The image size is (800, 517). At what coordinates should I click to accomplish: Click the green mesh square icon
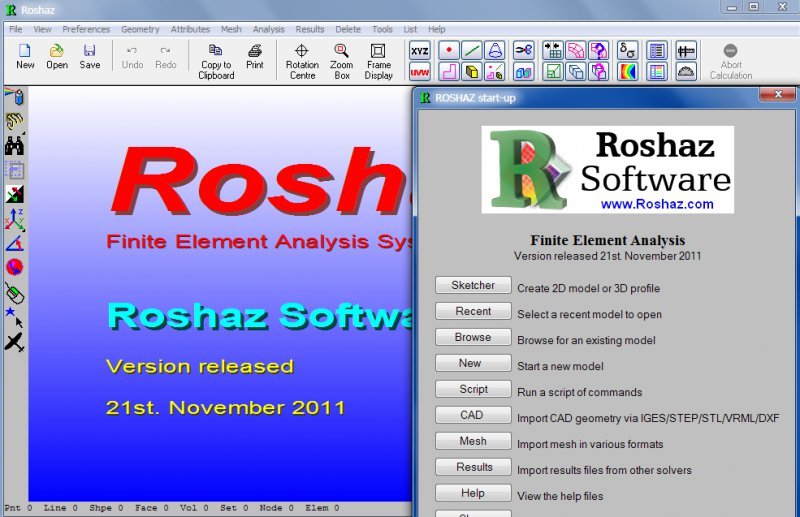click(x=553, y=72)
